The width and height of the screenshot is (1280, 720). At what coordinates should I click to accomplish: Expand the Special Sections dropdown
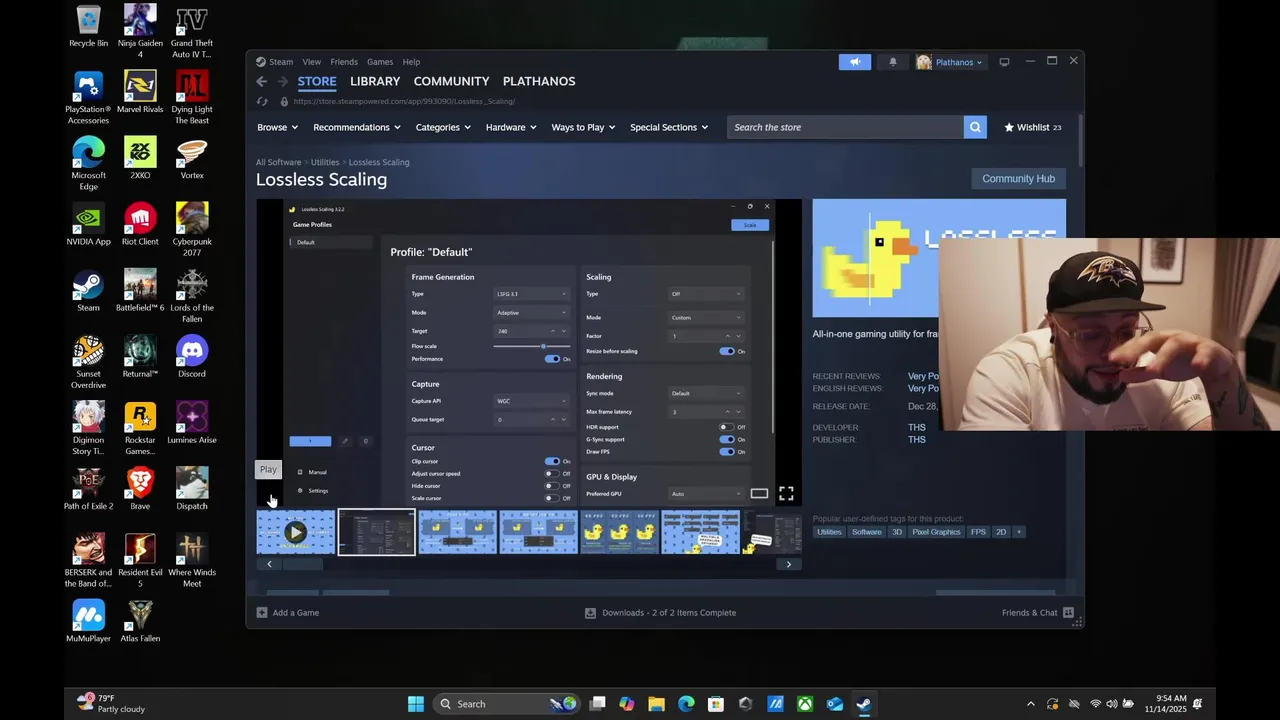(x=669, y=127)
